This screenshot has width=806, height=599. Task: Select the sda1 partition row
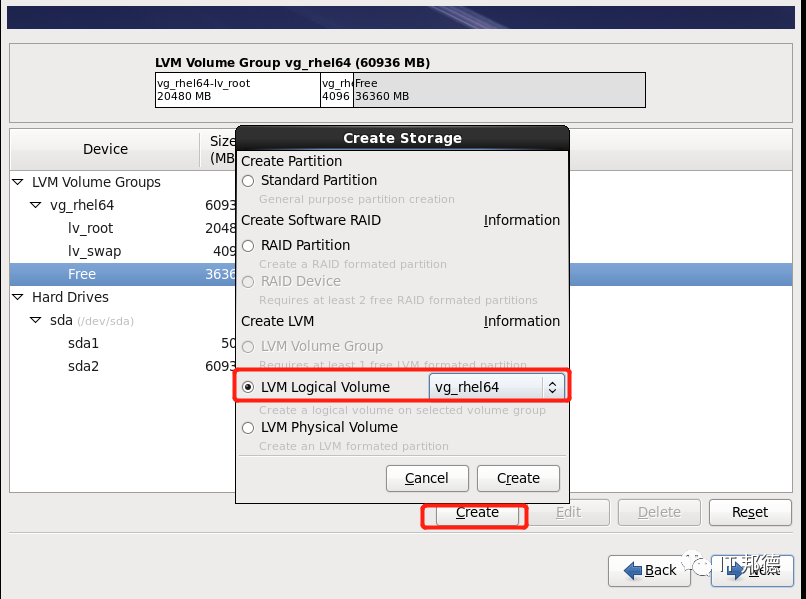point(122,343)
